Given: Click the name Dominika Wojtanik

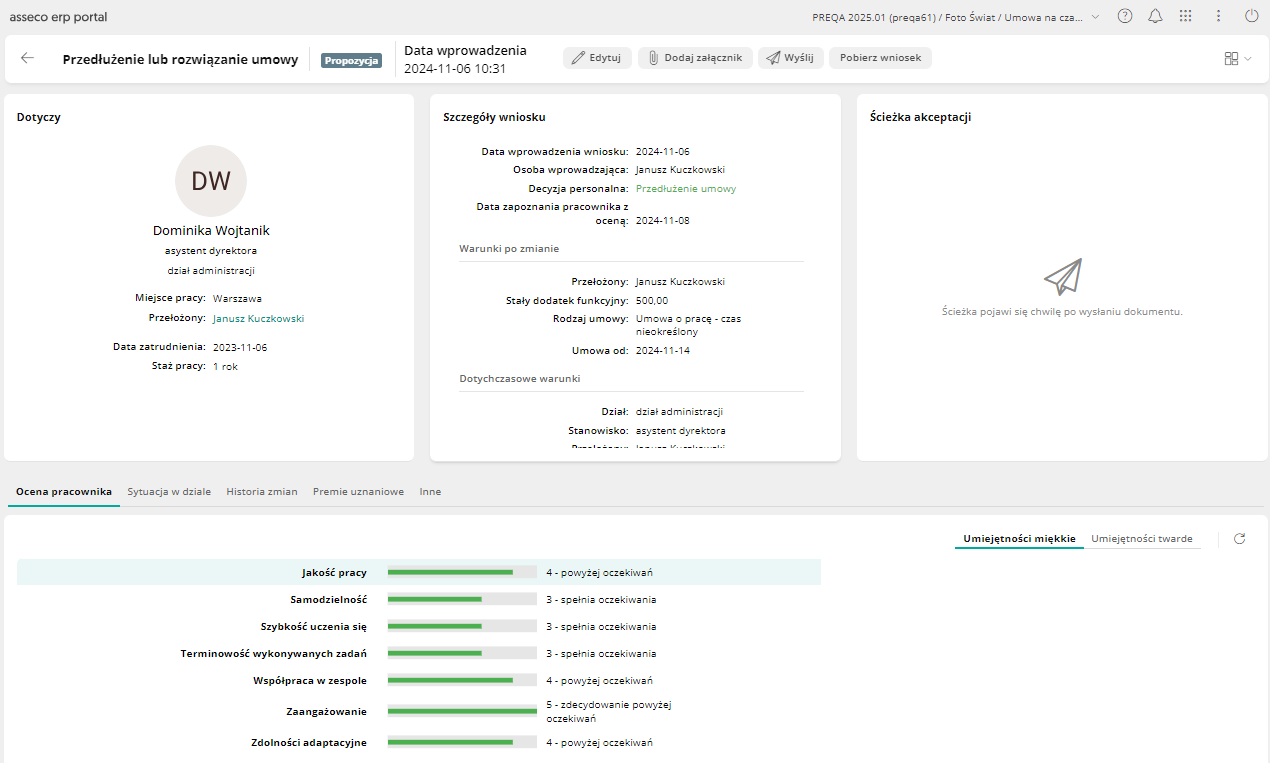Looking at the screenshot, I should 211,230.
